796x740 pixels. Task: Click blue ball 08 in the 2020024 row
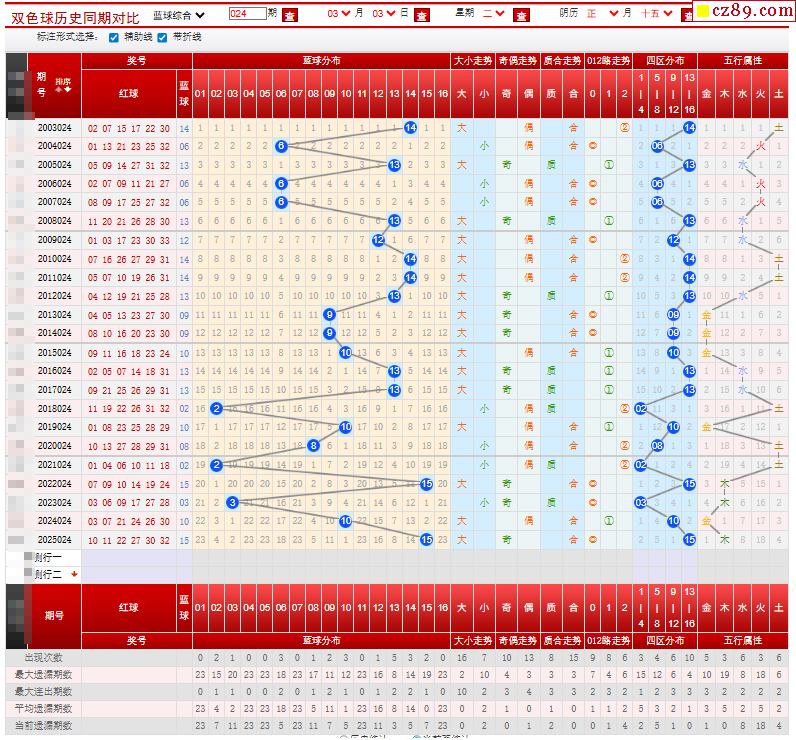point(313,446)
